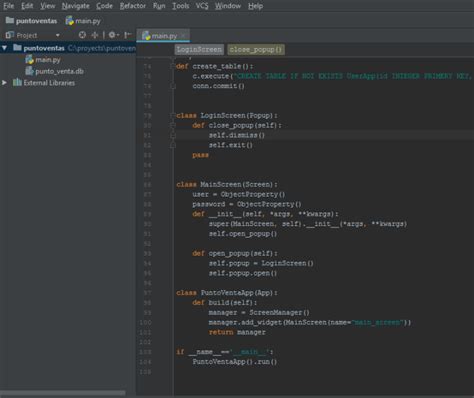
Task: Fold class LoginScreen gutter marker
Action: 173,115
